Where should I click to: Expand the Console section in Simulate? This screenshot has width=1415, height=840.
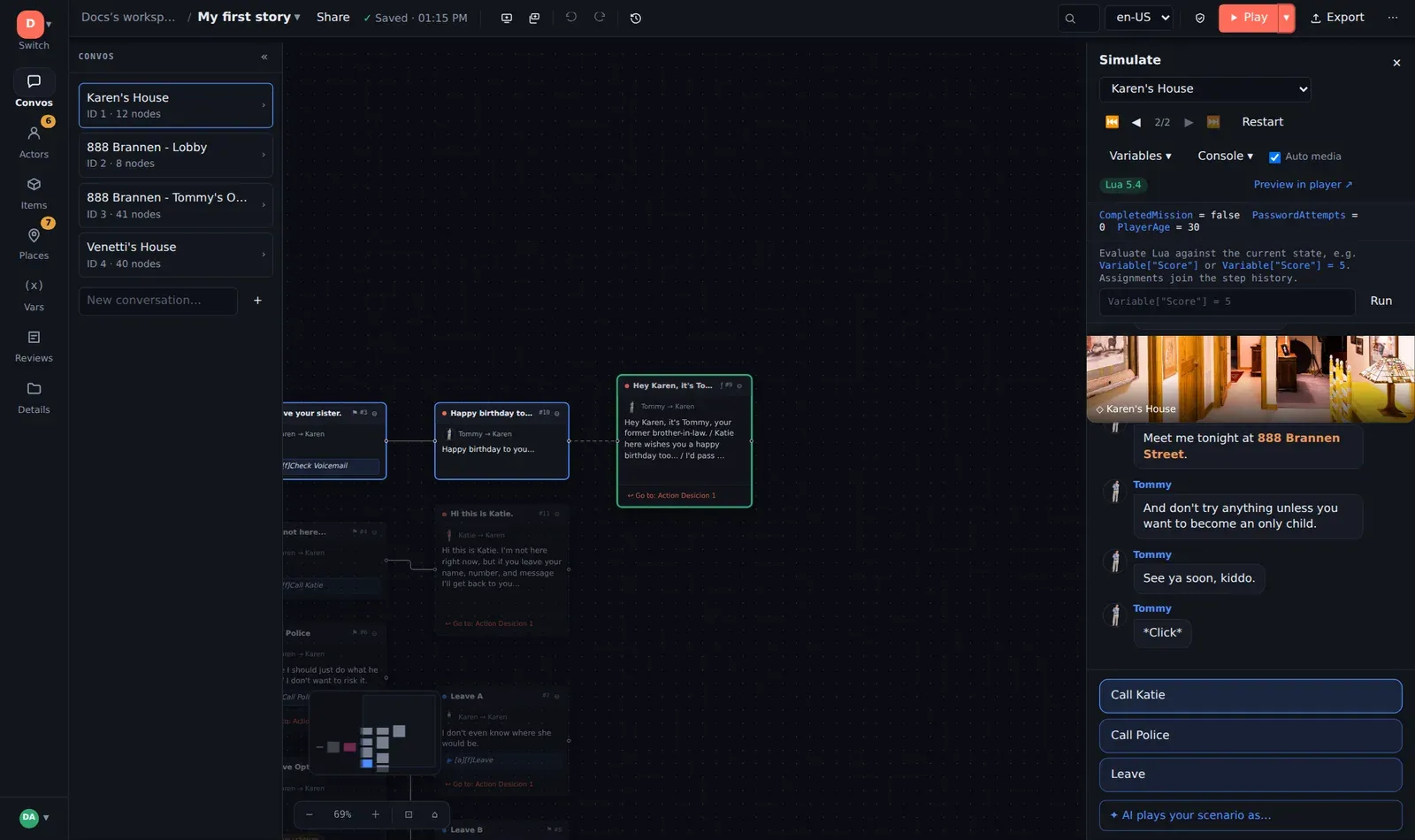click(x=1225, y=157)
